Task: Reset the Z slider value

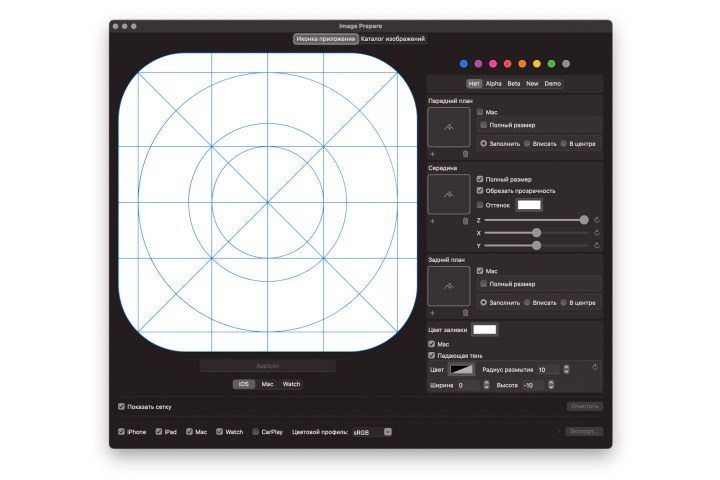Action: coord(596,220)
